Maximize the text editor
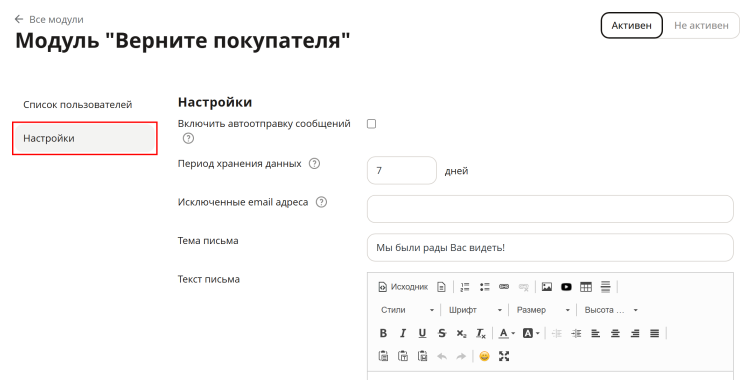740x380 pixels. [504, 356]
